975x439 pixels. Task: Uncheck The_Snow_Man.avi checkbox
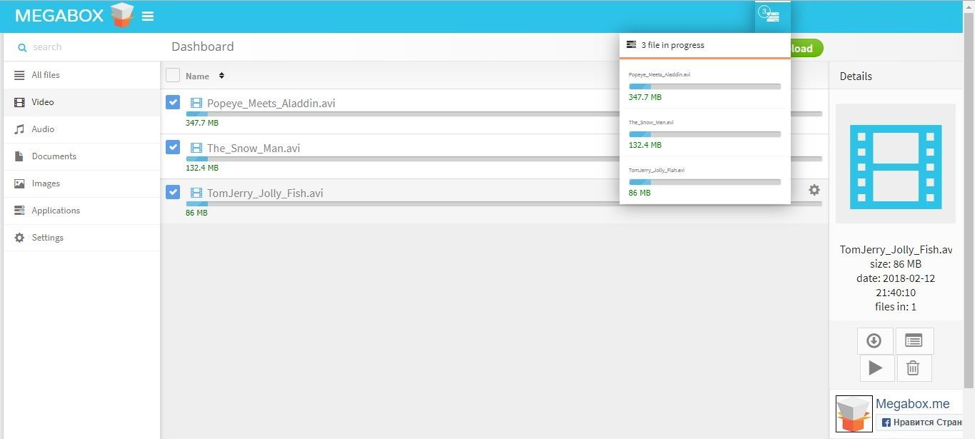(x=173, y=147)
